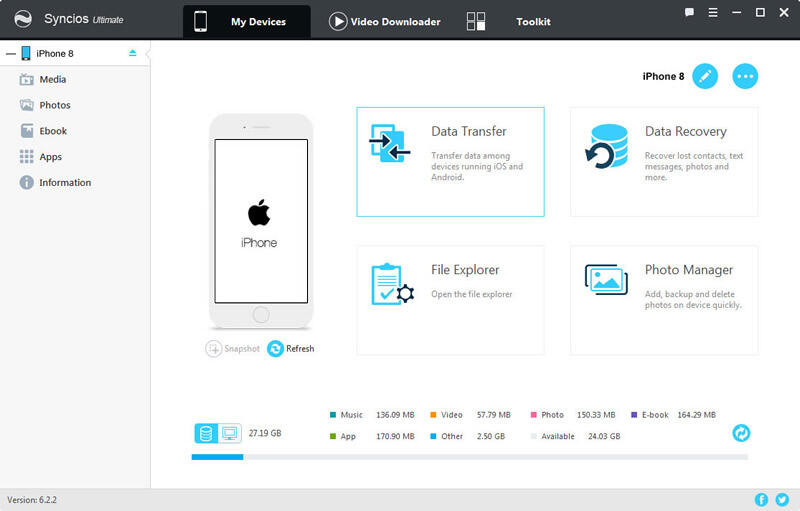Click the eject icon next to iPhone 8
The width and height of the screenshot is (800, 511).
tap(133, 53)
